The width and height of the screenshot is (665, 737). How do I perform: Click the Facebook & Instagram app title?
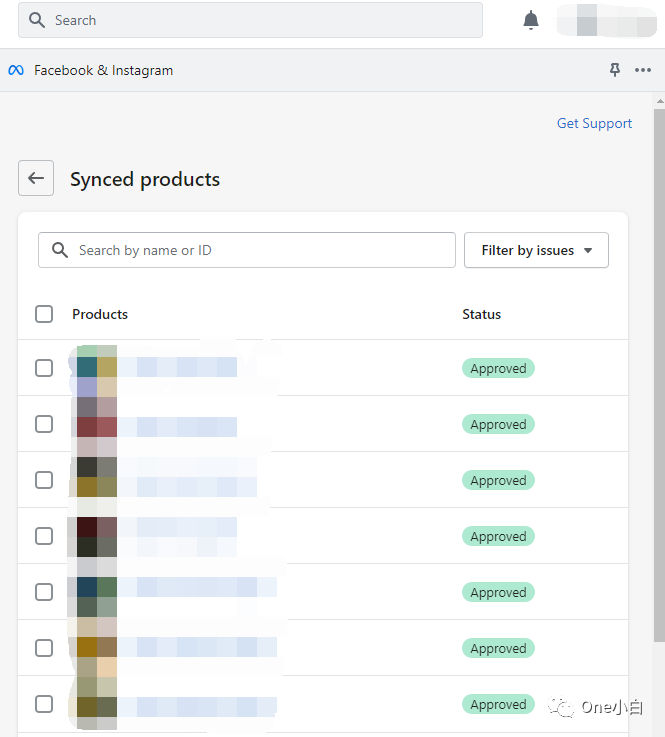(x=103, y=70)
